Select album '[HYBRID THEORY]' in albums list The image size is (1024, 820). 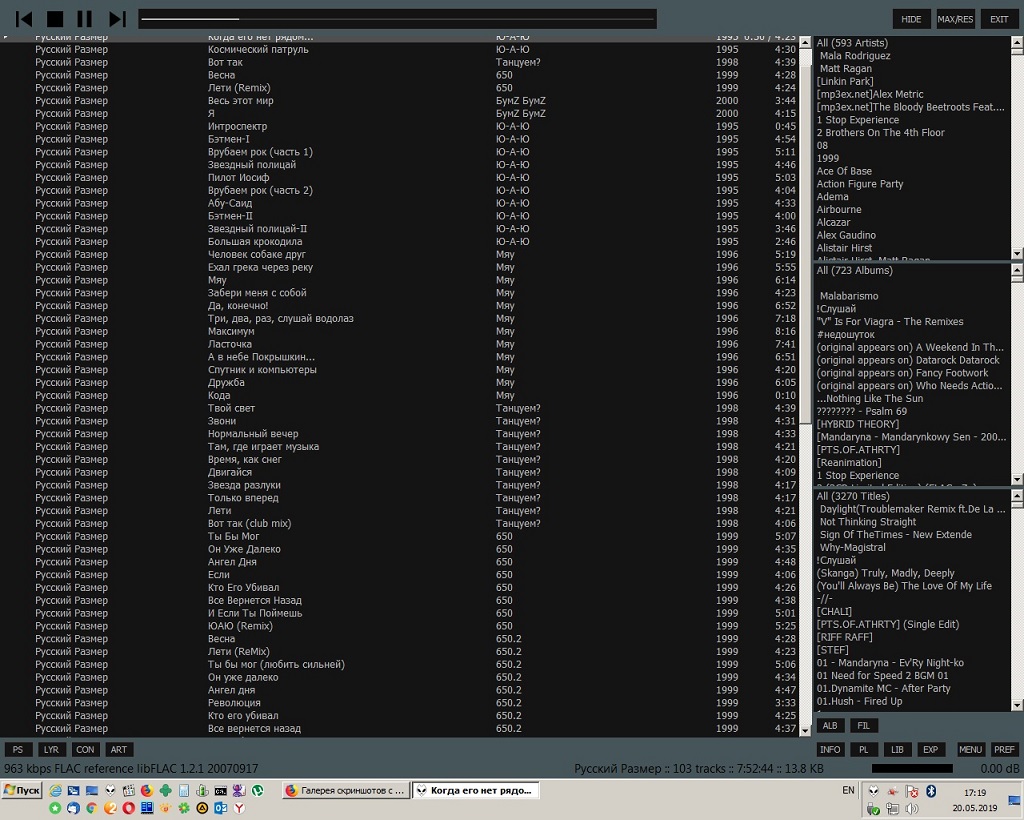point(857,424)
